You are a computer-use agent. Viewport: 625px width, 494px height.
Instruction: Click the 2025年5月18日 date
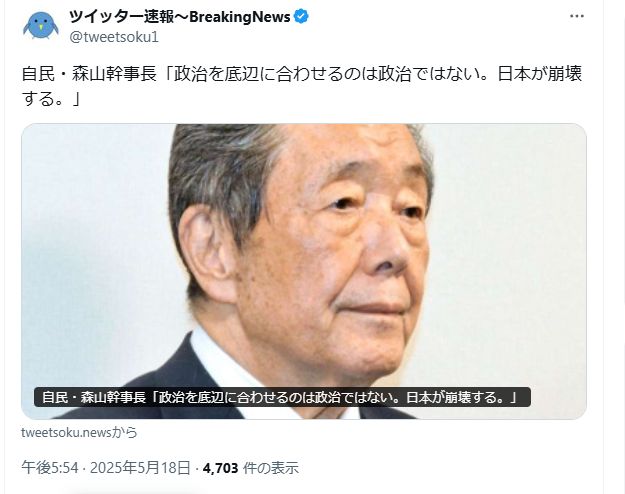pyautogui.click(x=140, y=468)
